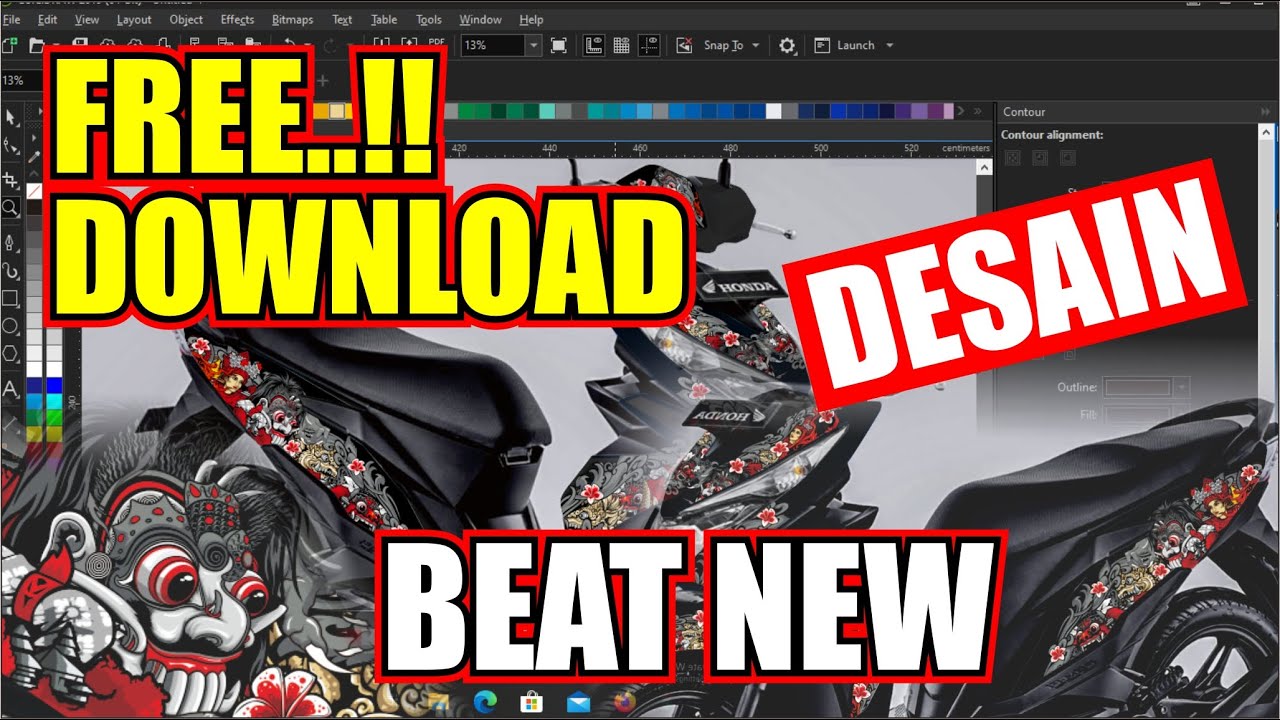Viewport: 1280px width, 720px height.
Task: Open Microsoft Store from the taskbar
Action: coord(530,703)
